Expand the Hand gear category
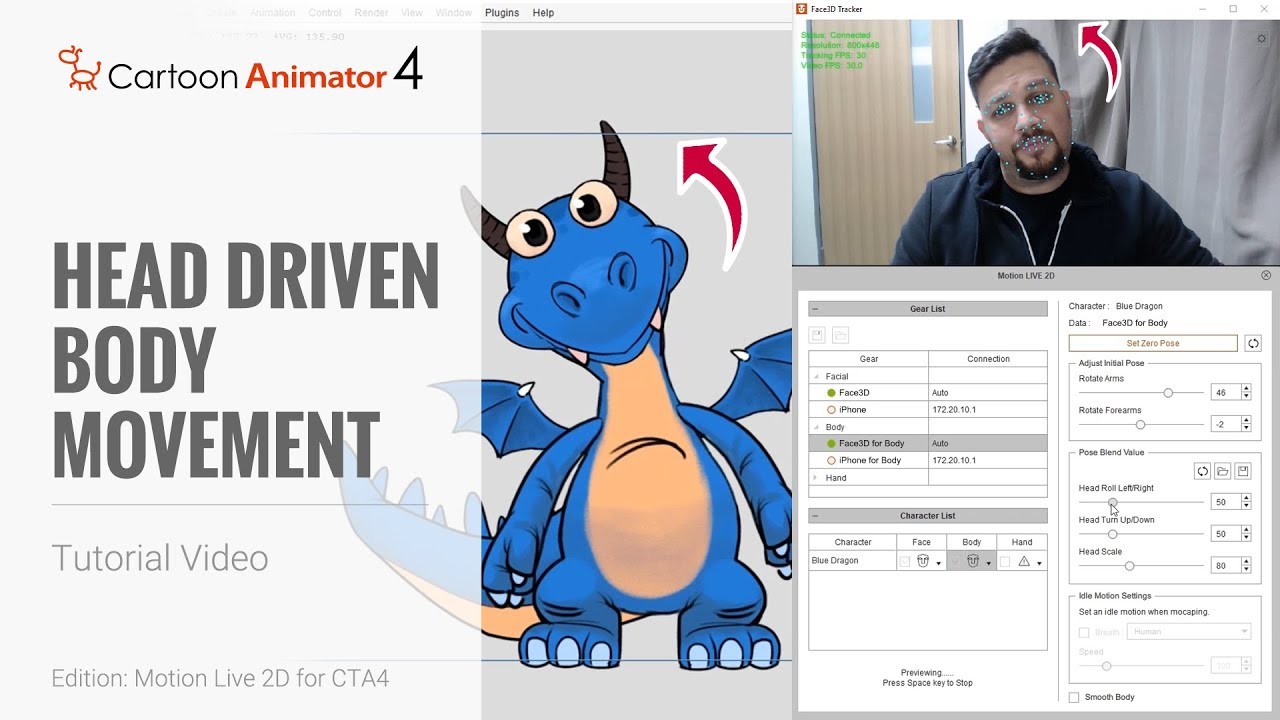1280x720 pixels. (x=815, y=478)
